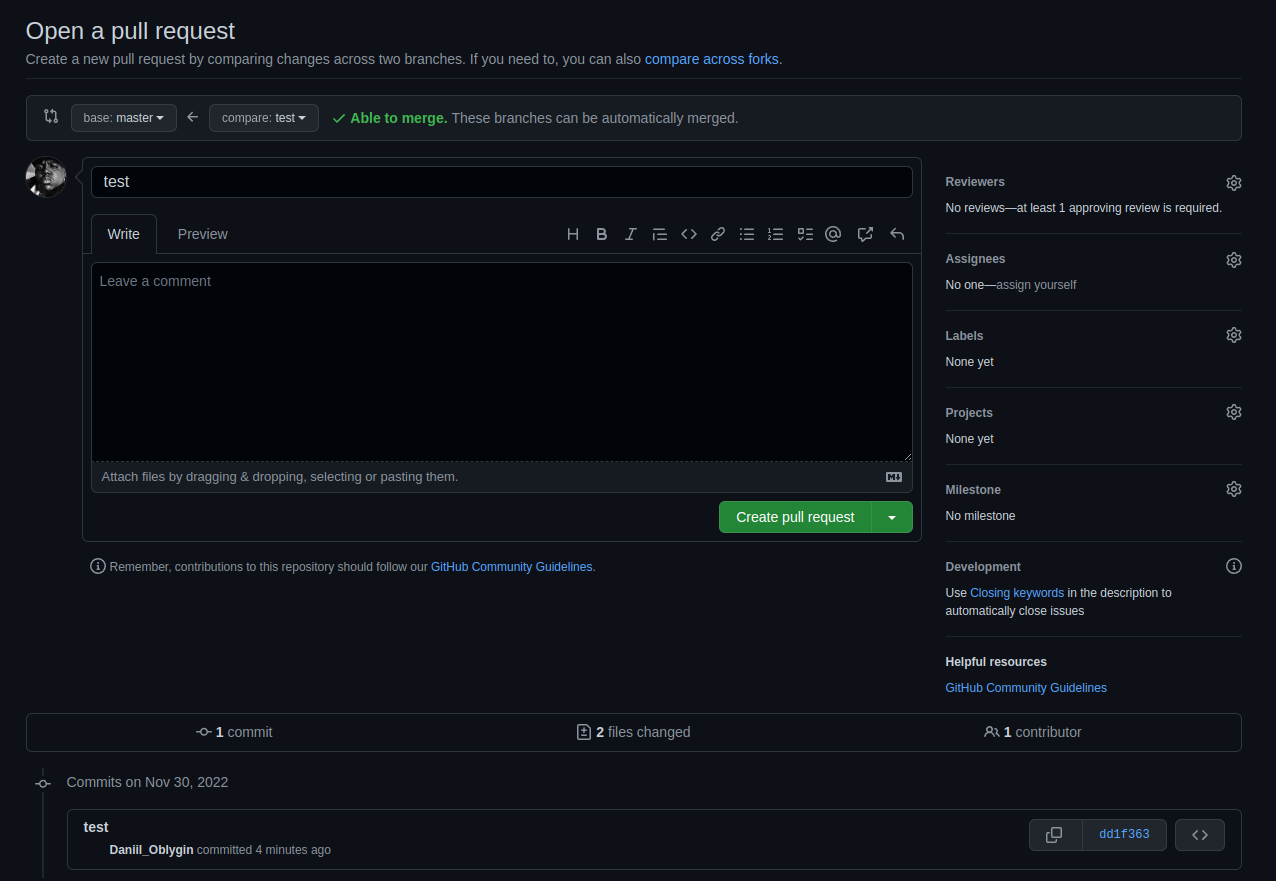The height and width of the screenshot is (881, 1276).
Task: Click the Reviewers heading
Action: tap(975, 182)
